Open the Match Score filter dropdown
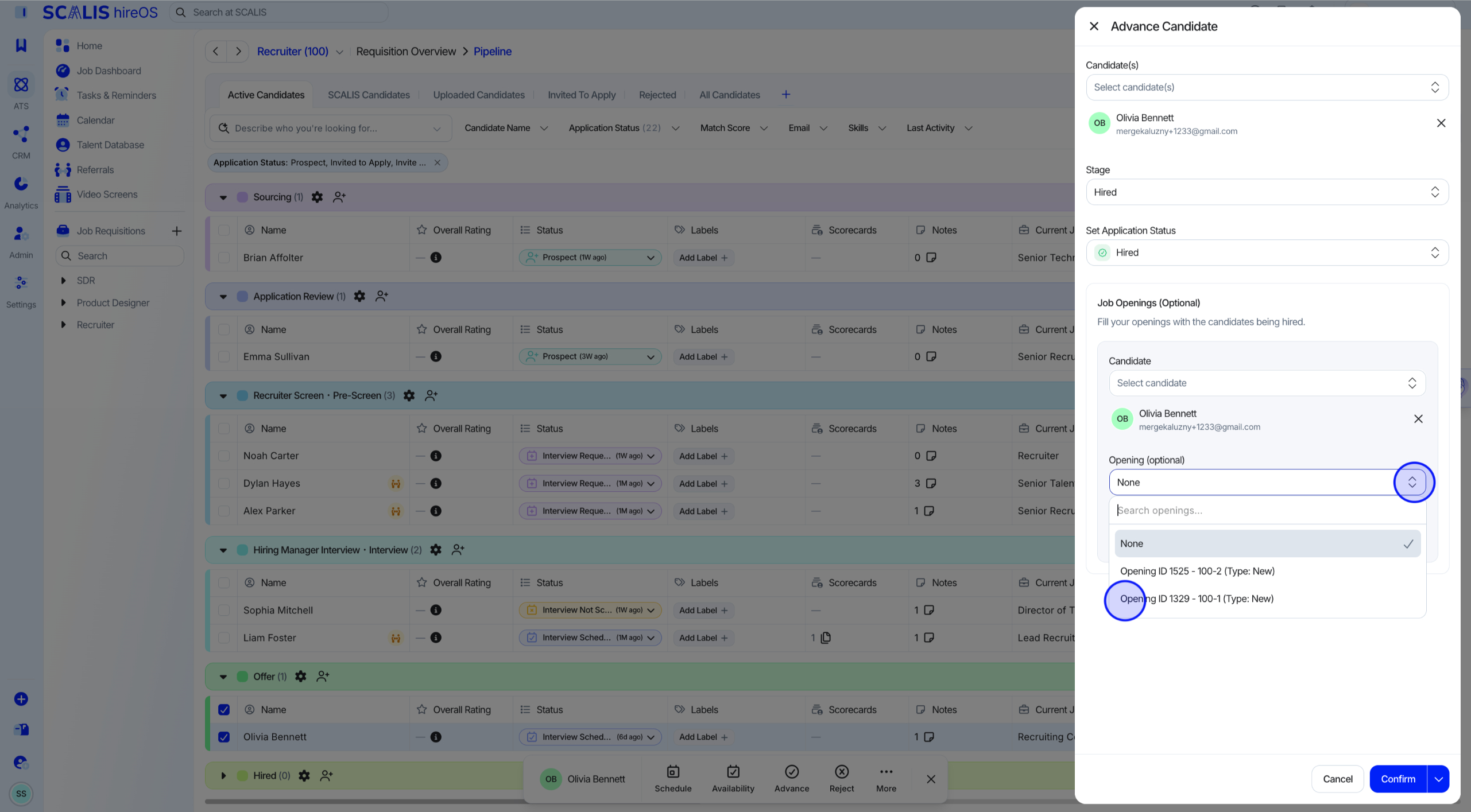Screen dimensions: 1471x812 tap(733, 128)
